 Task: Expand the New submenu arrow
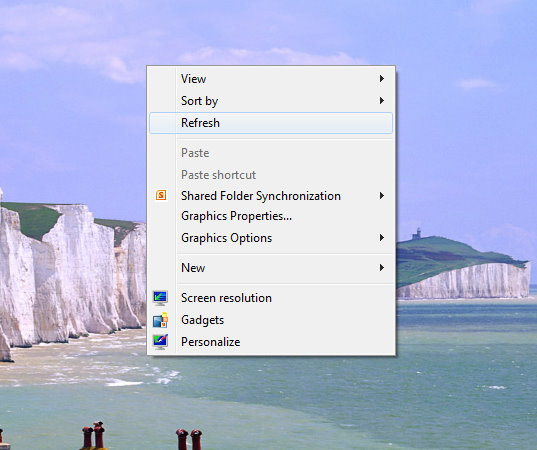click(x=382, y=267)
